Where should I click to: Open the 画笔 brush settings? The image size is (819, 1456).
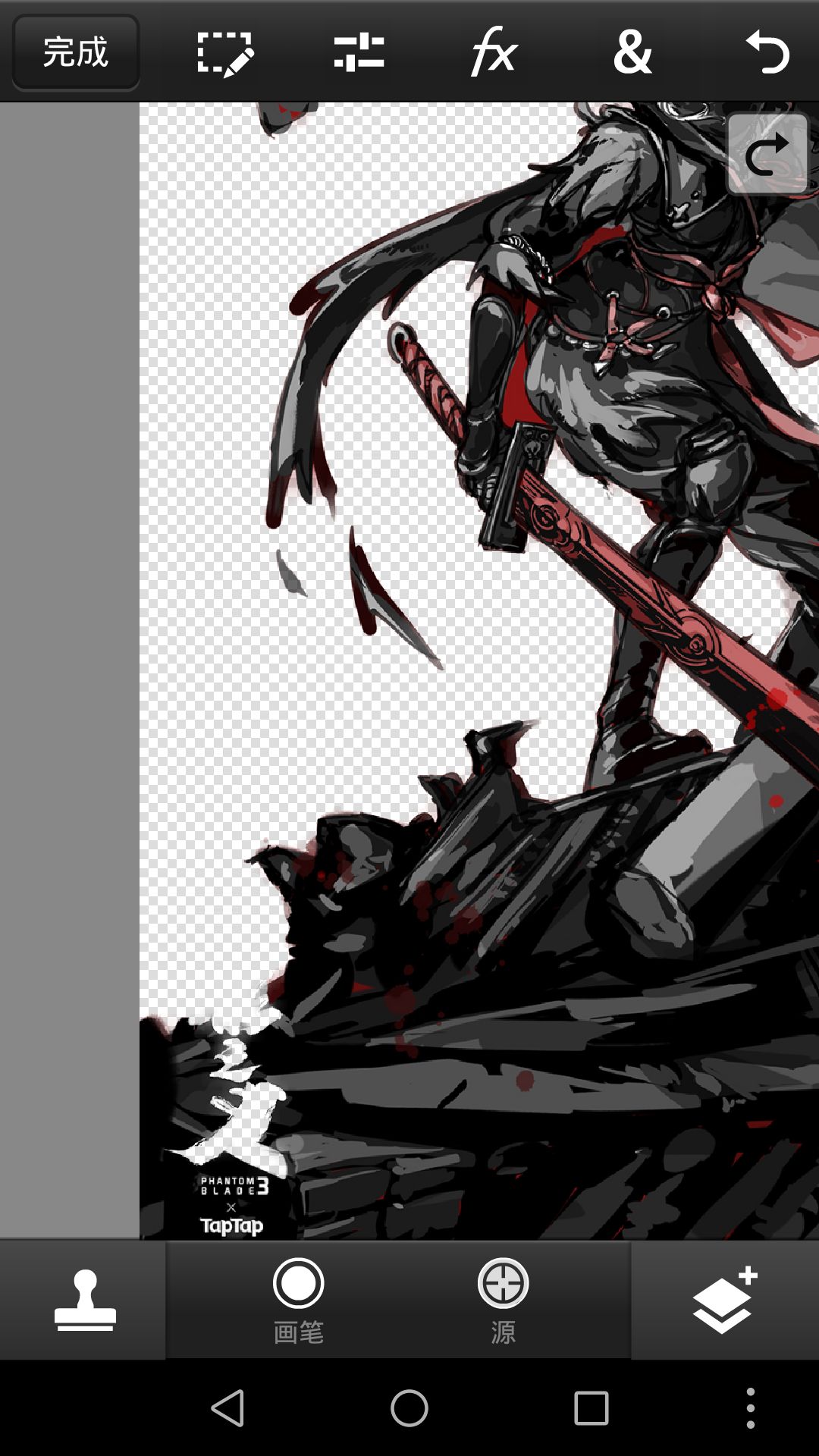point(299,1300)
